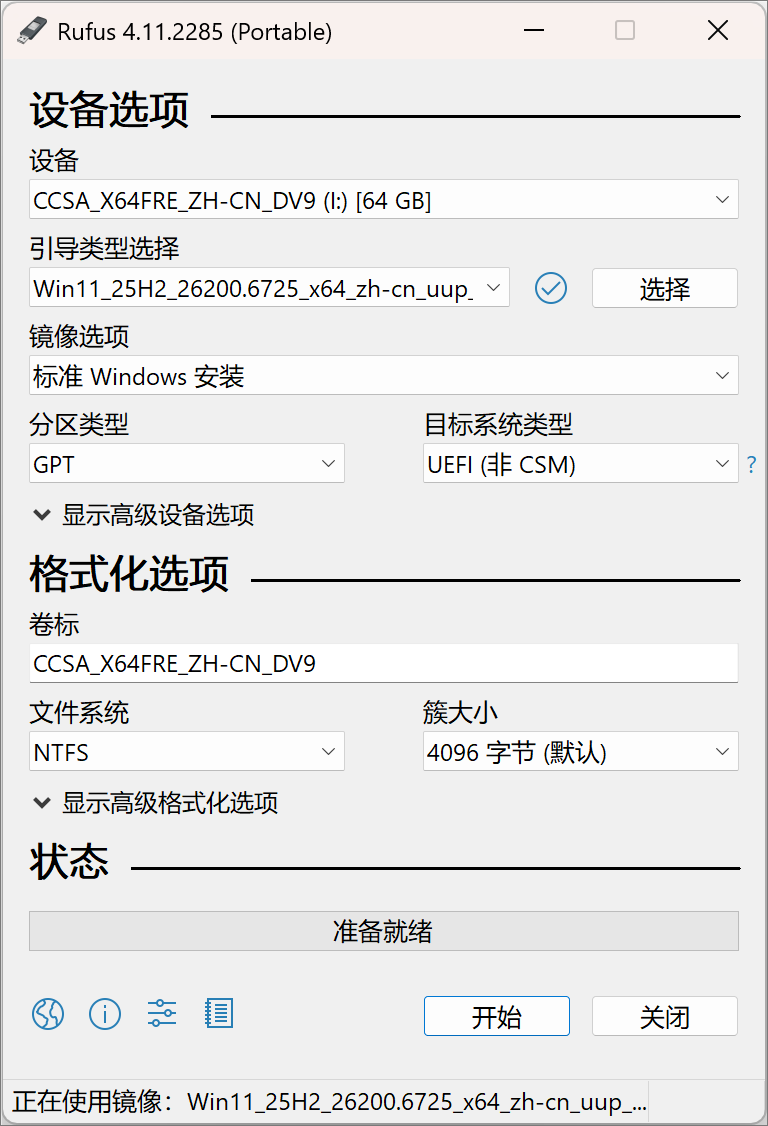This screenshot has width=768, height=1126.
Task: Open the image option dropdown
Action: tap(383, 376)
